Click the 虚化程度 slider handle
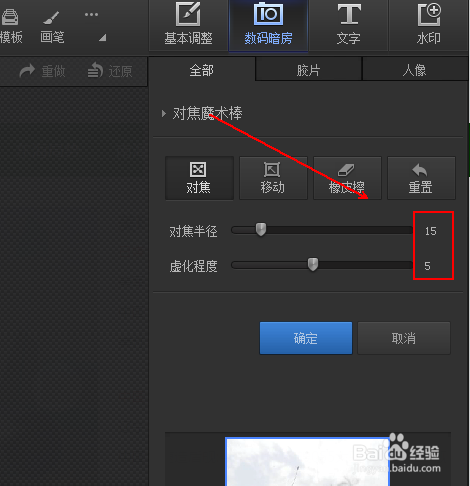Screen dimensions: 470x486 [x=313, y=264]
